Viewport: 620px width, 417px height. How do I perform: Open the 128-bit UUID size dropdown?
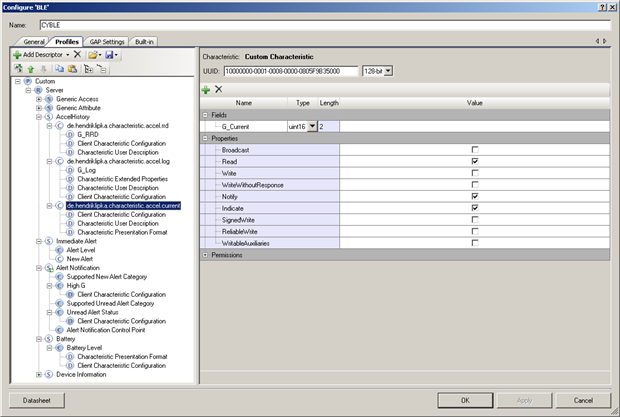pos(389,71)
